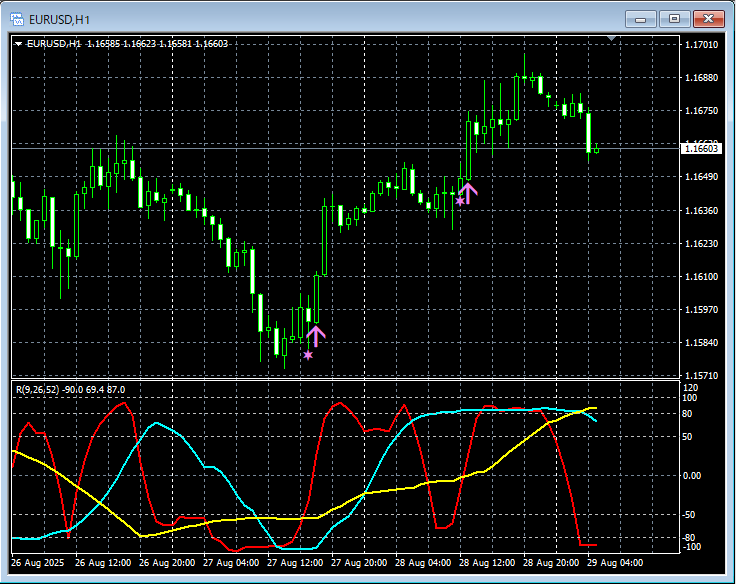737x584 pixels.
Task: Select the pink star beside the 28 Aug arrow
Action: pos(460,201)
